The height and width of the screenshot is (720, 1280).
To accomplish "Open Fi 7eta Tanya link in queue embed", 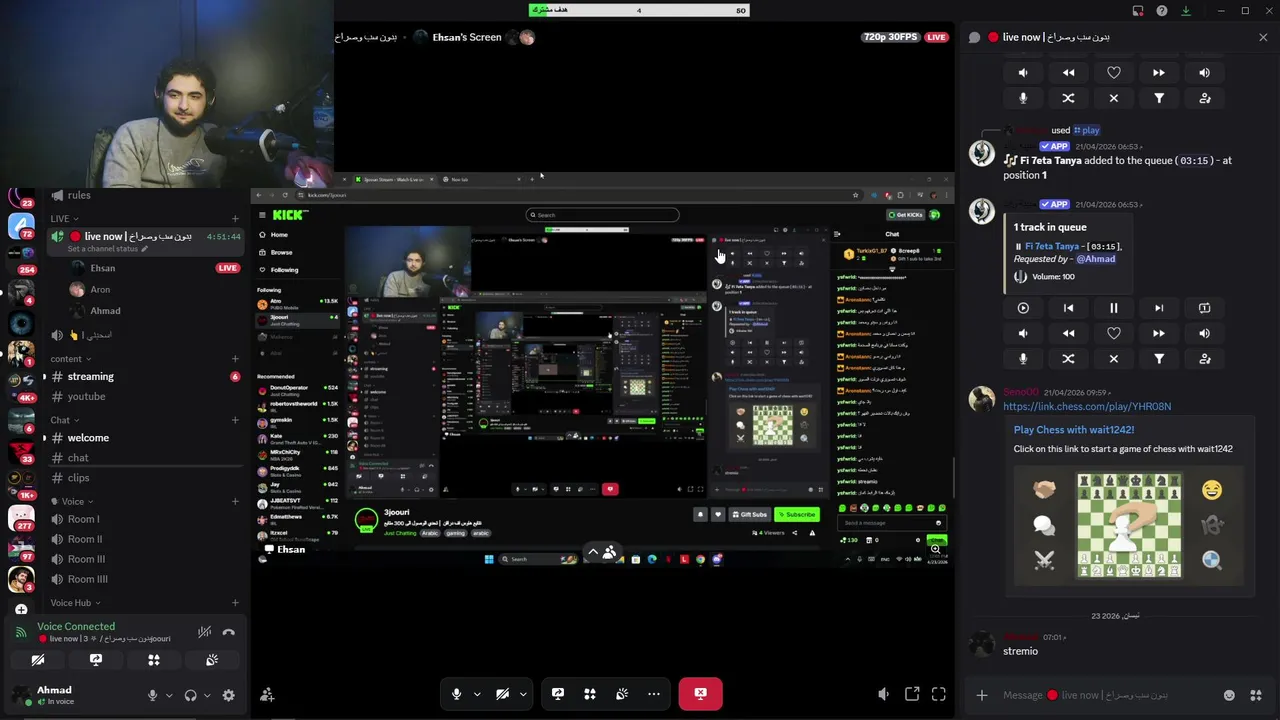I will tap(1051, 246).
